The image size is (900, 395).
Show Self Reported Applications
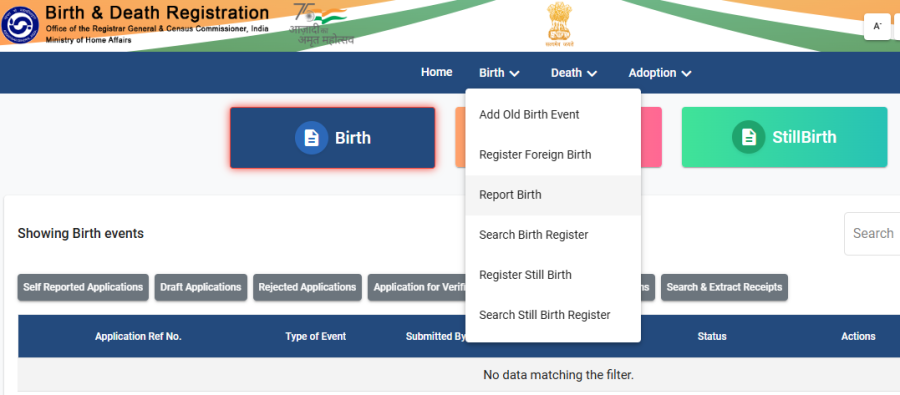[83, 287]
